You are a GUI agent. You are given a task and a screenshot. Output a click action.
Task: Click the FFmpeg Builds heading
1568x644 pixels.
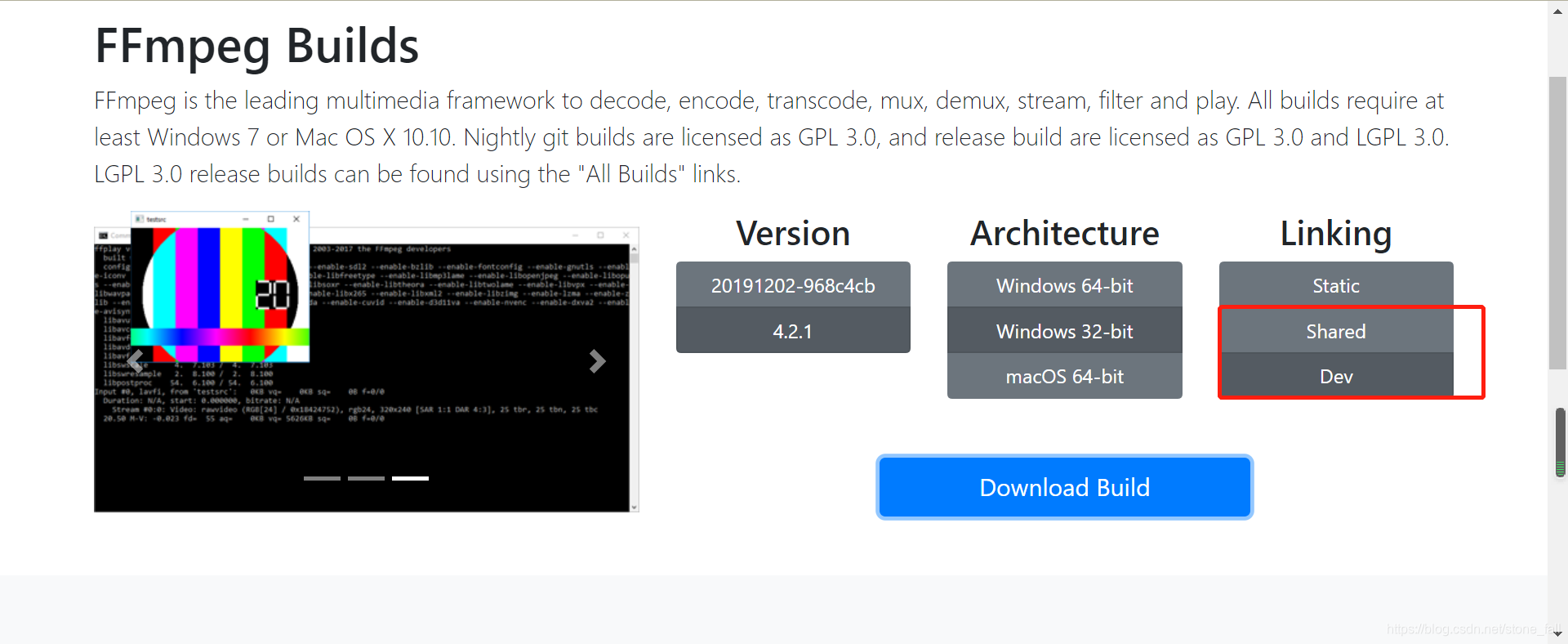point(256,46)
